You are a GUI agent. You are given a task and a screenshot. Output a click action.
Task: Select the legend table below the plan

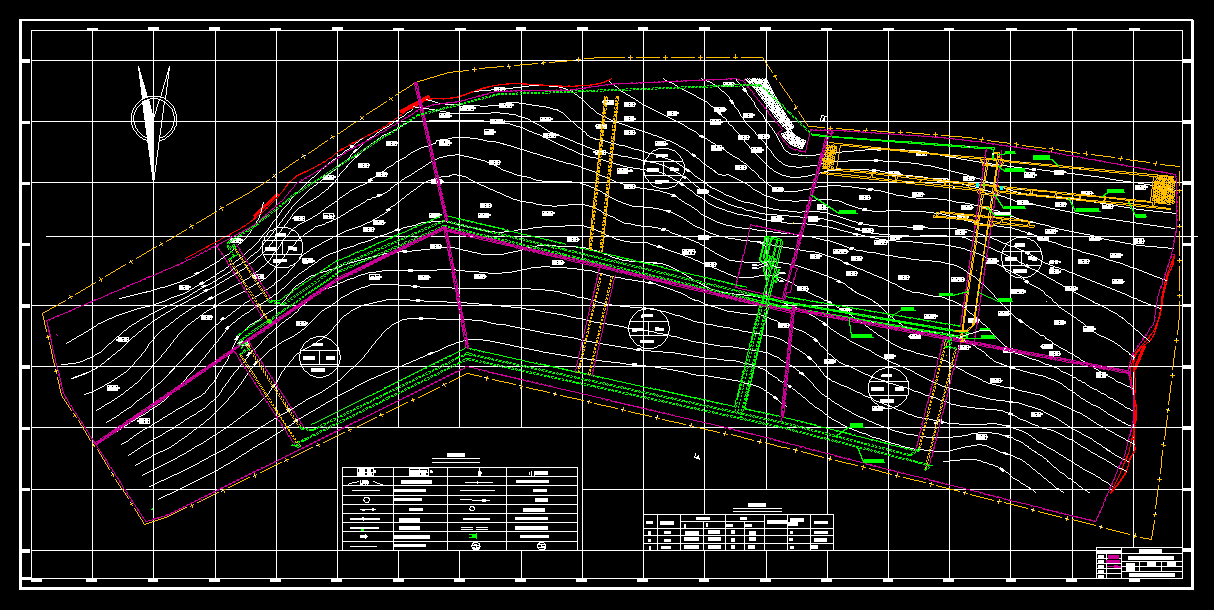point(460,508)
